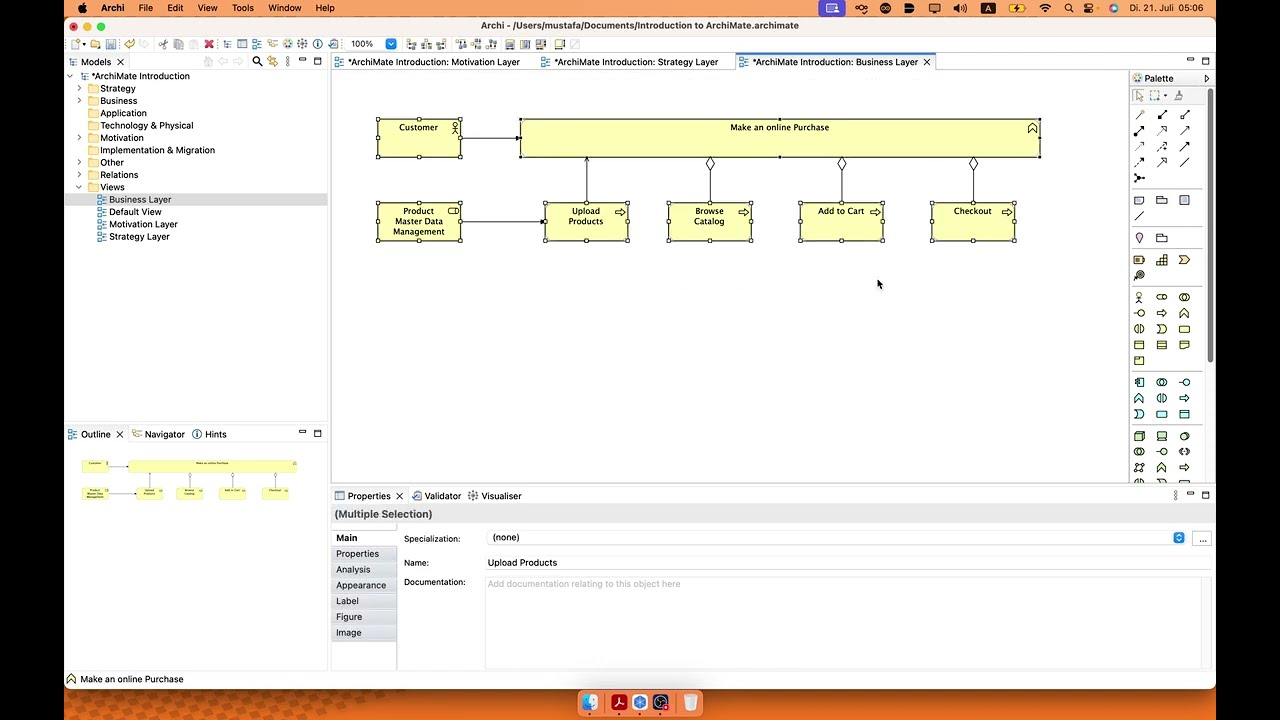Open the Apple menu

click(82, 8)
